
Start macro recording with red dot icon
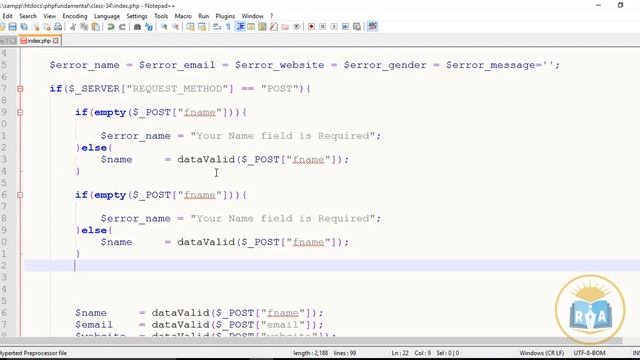point(311,27)
